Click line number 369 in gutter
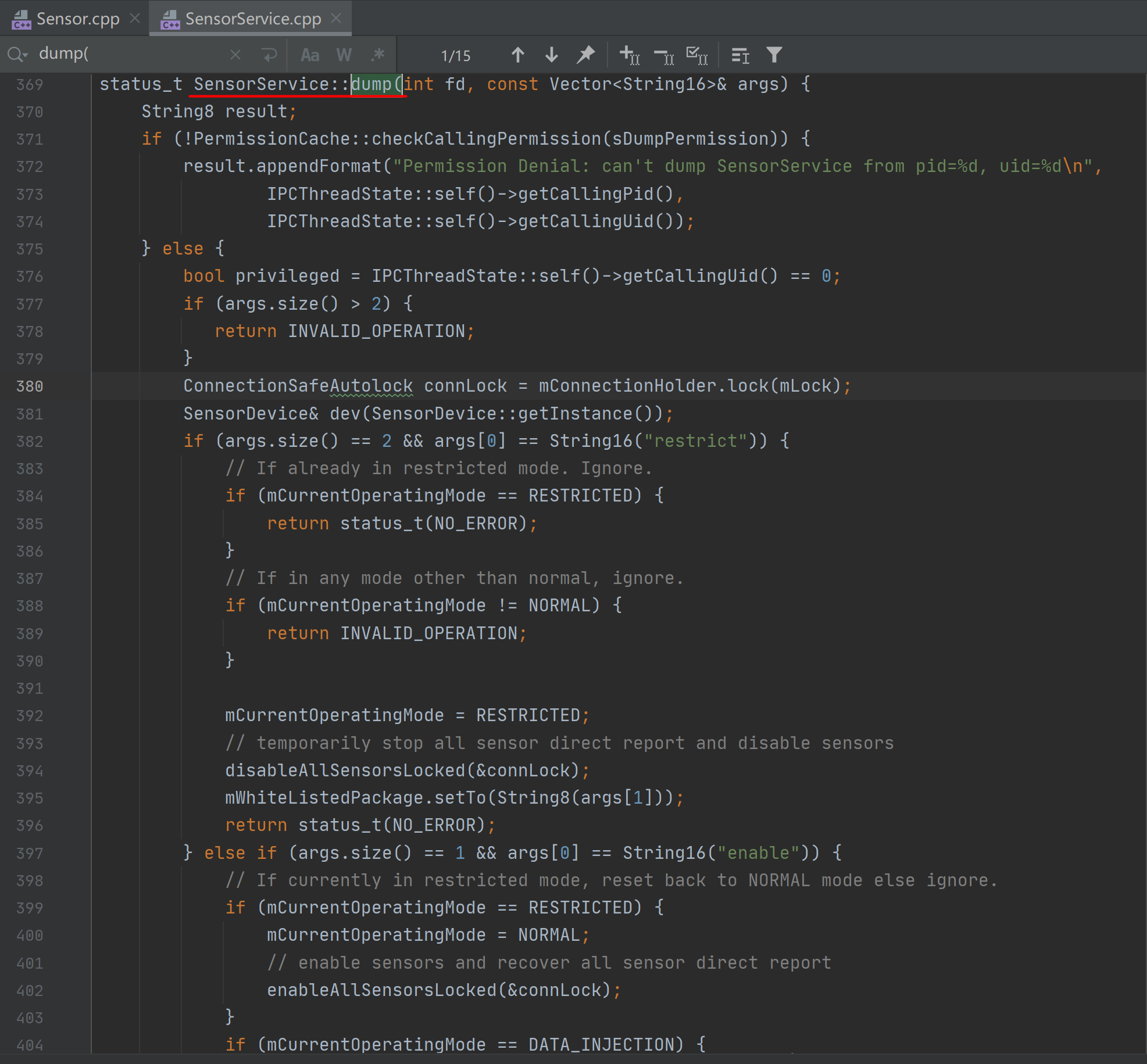This screenshot has height=1064, width=1147. pyautogui.click(x=30, y=85)
